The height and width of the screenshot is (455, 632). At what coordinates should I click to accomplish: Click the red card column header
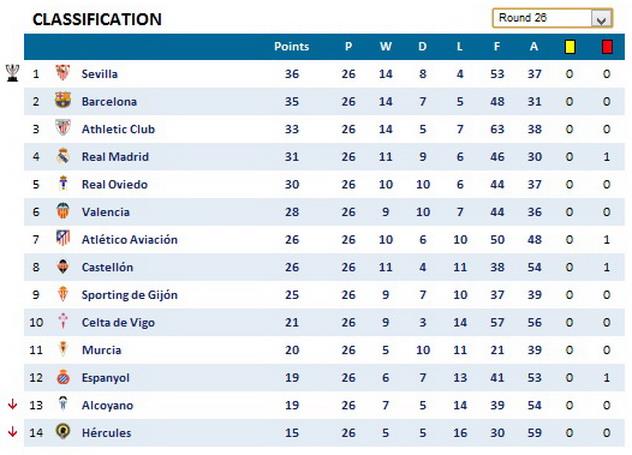607,46
